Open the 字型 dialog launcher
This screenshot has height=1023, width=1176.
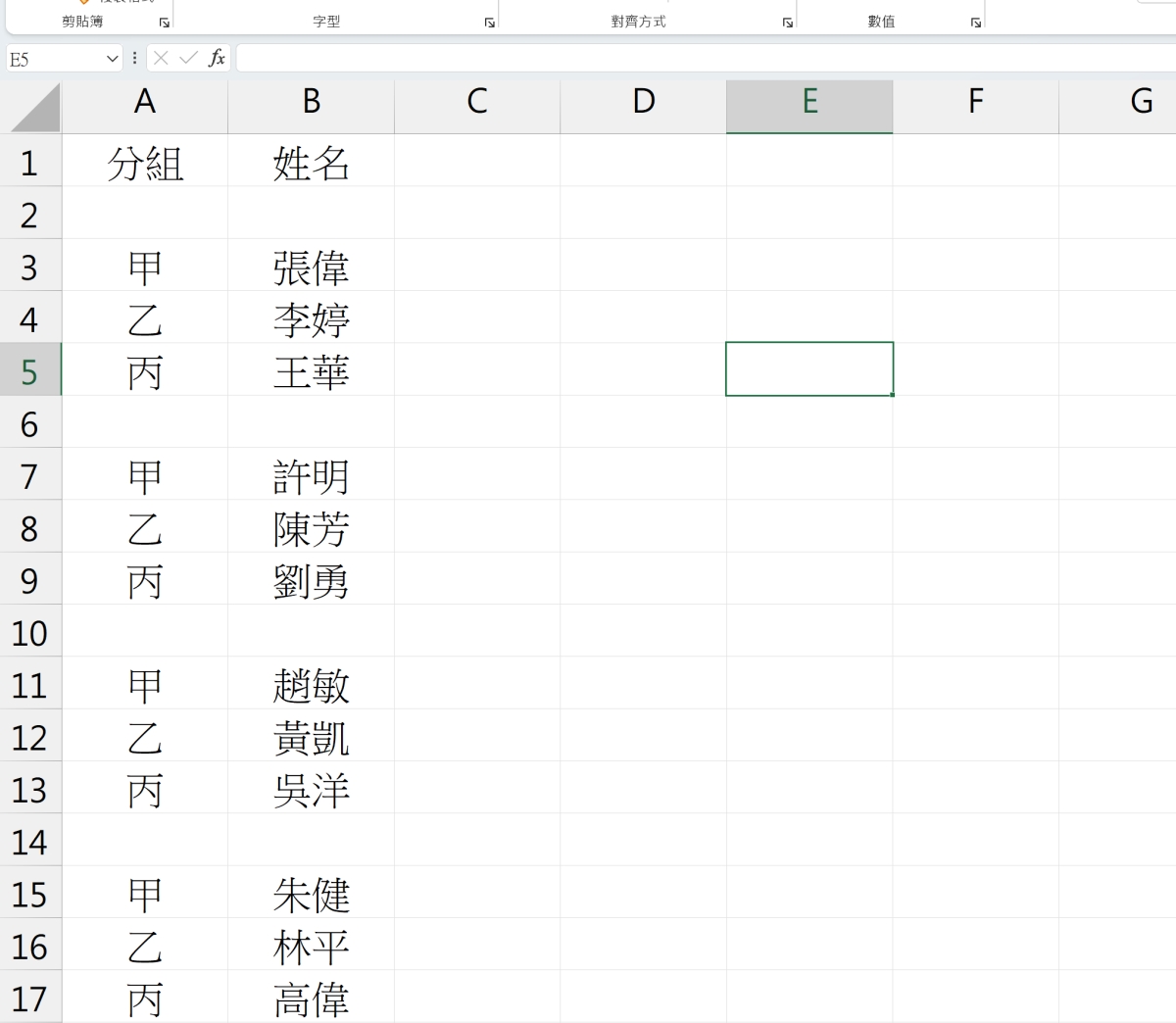point(490,23)
